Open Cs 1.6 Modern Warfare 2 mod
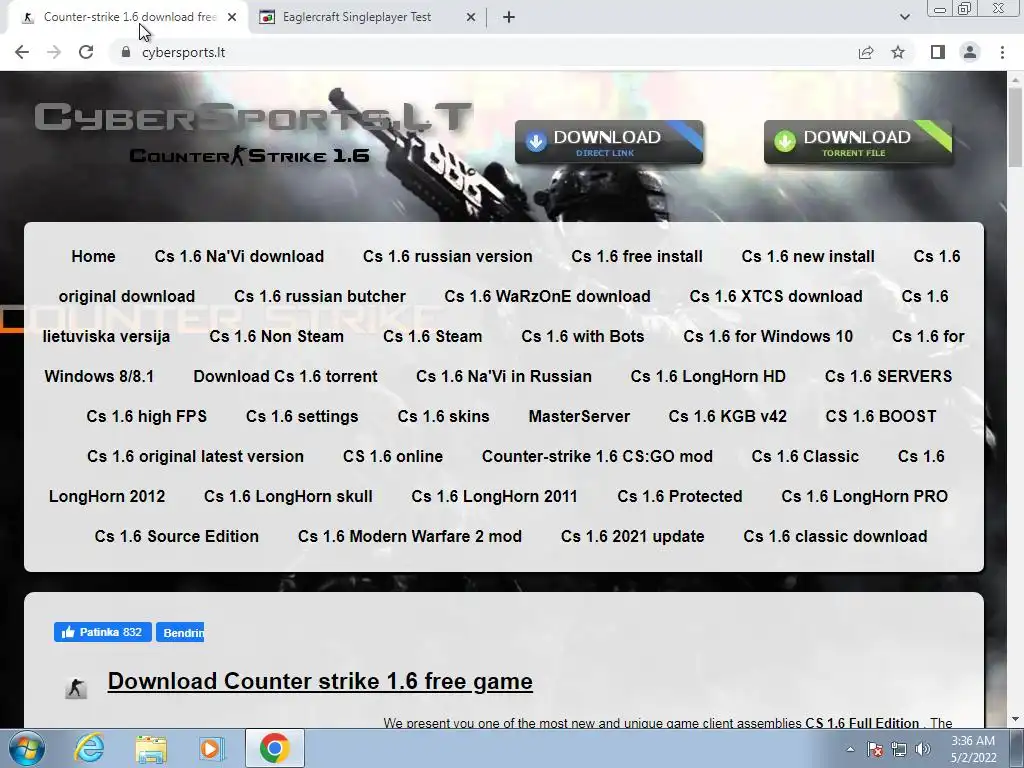Screen dimensions: 1024x768 click(x=409, y=536)
